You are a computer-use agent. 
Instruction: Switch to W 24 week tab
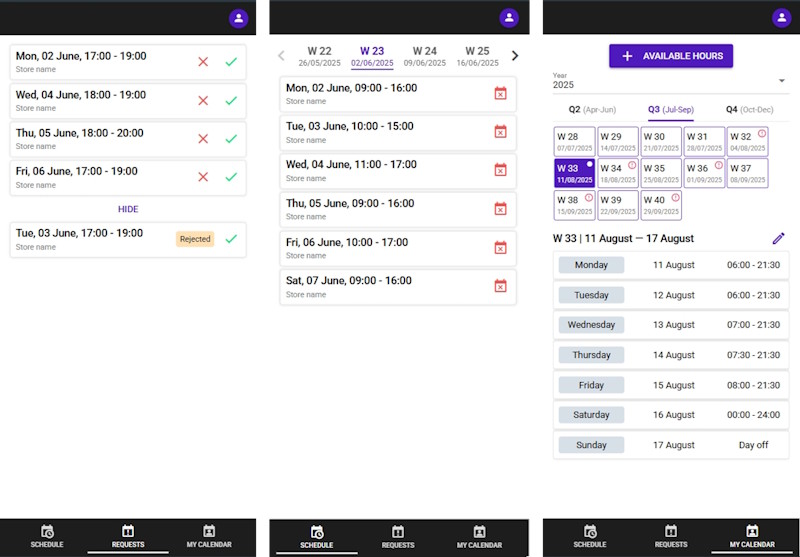[424, 56]
